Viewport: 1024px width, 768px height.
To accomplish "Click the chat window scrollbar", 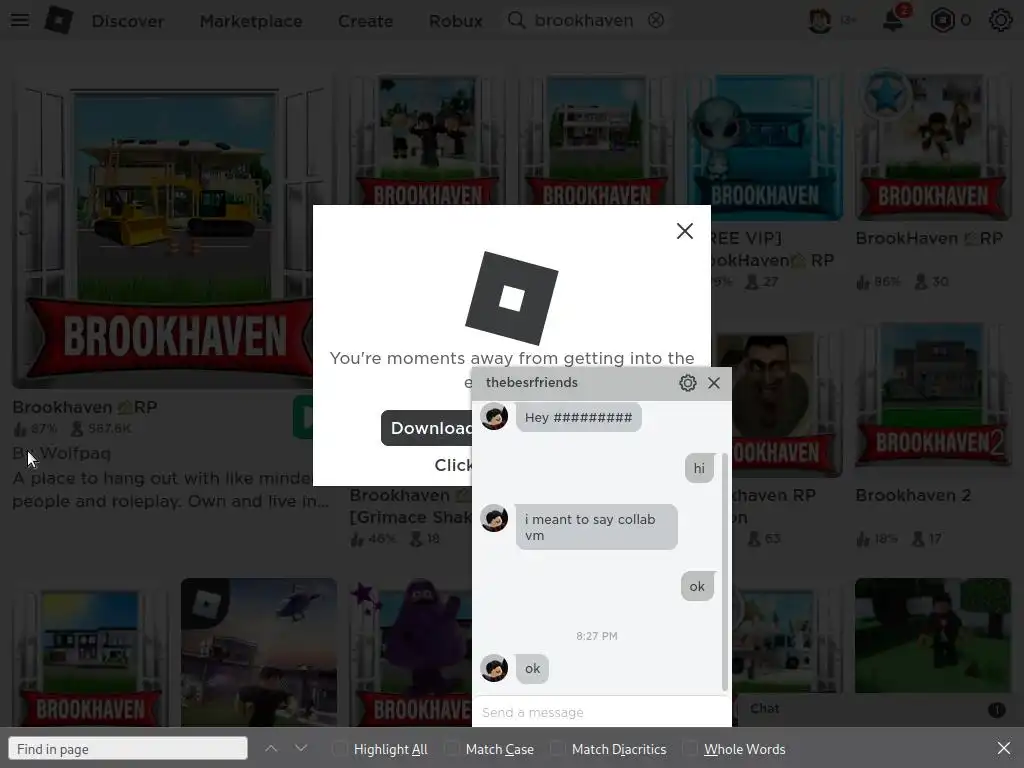I will click(x=725, y=571).
